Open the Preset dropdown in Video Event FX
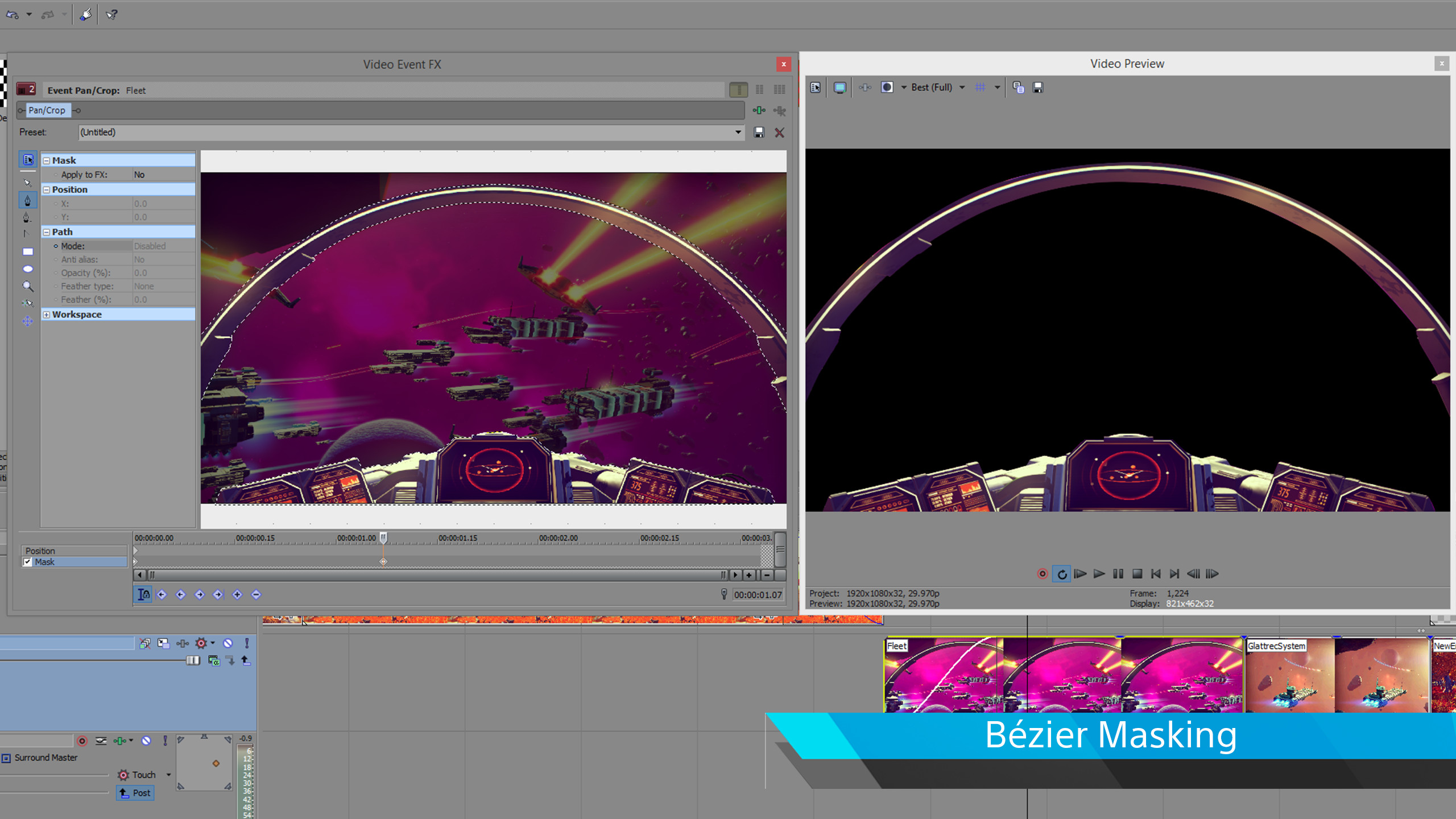The width and height of the screenshot is (1456, 819). 738,132
